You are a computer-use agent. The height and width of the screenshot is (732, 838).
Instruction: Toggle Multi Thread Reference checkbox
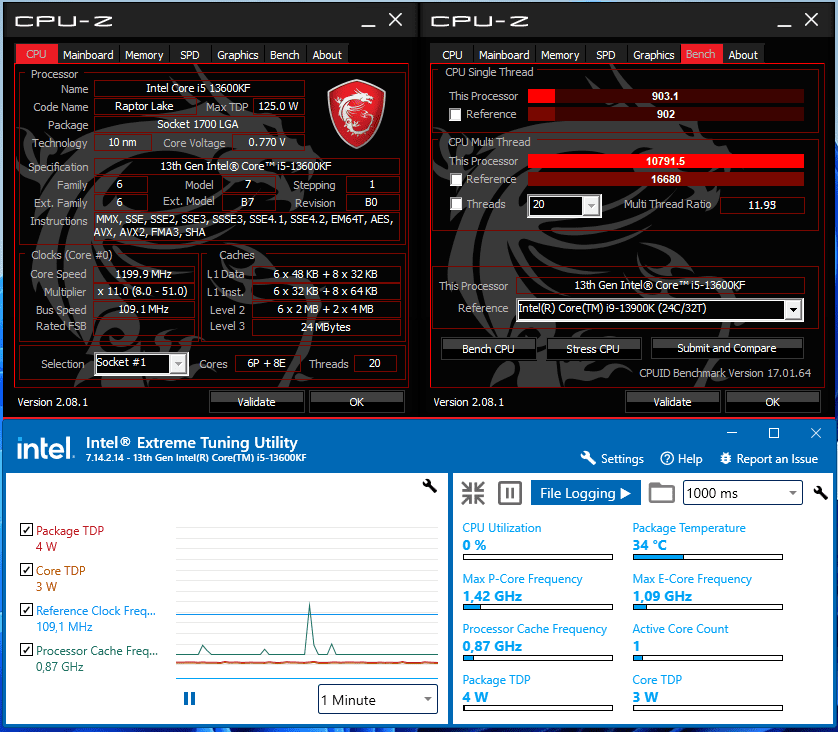[x=455, y=180]
